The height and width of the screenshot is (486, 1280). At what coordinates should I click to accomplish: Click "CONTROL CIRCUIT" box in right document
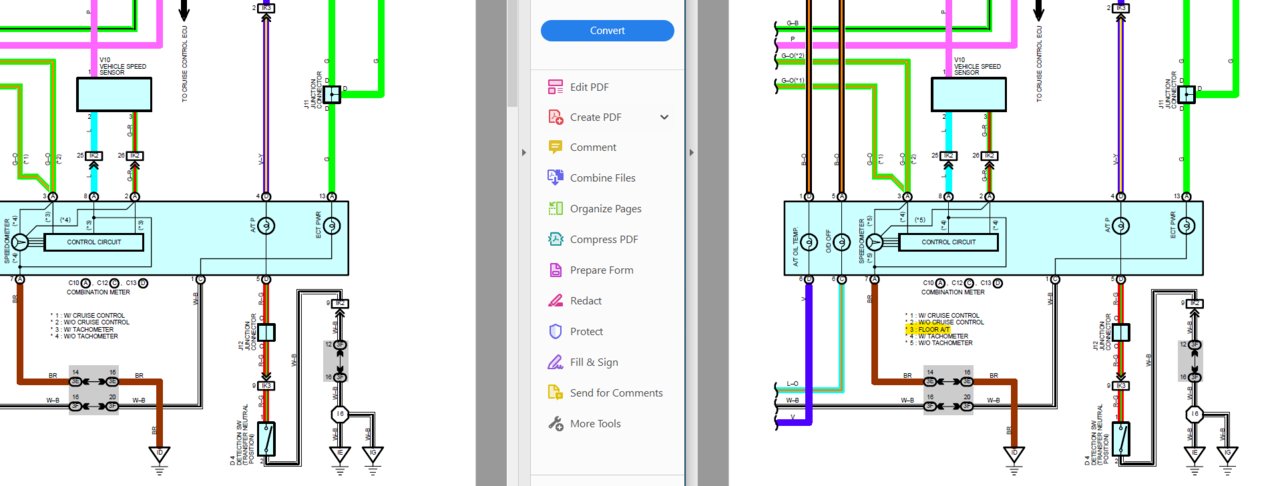click(x=950, y=242)
